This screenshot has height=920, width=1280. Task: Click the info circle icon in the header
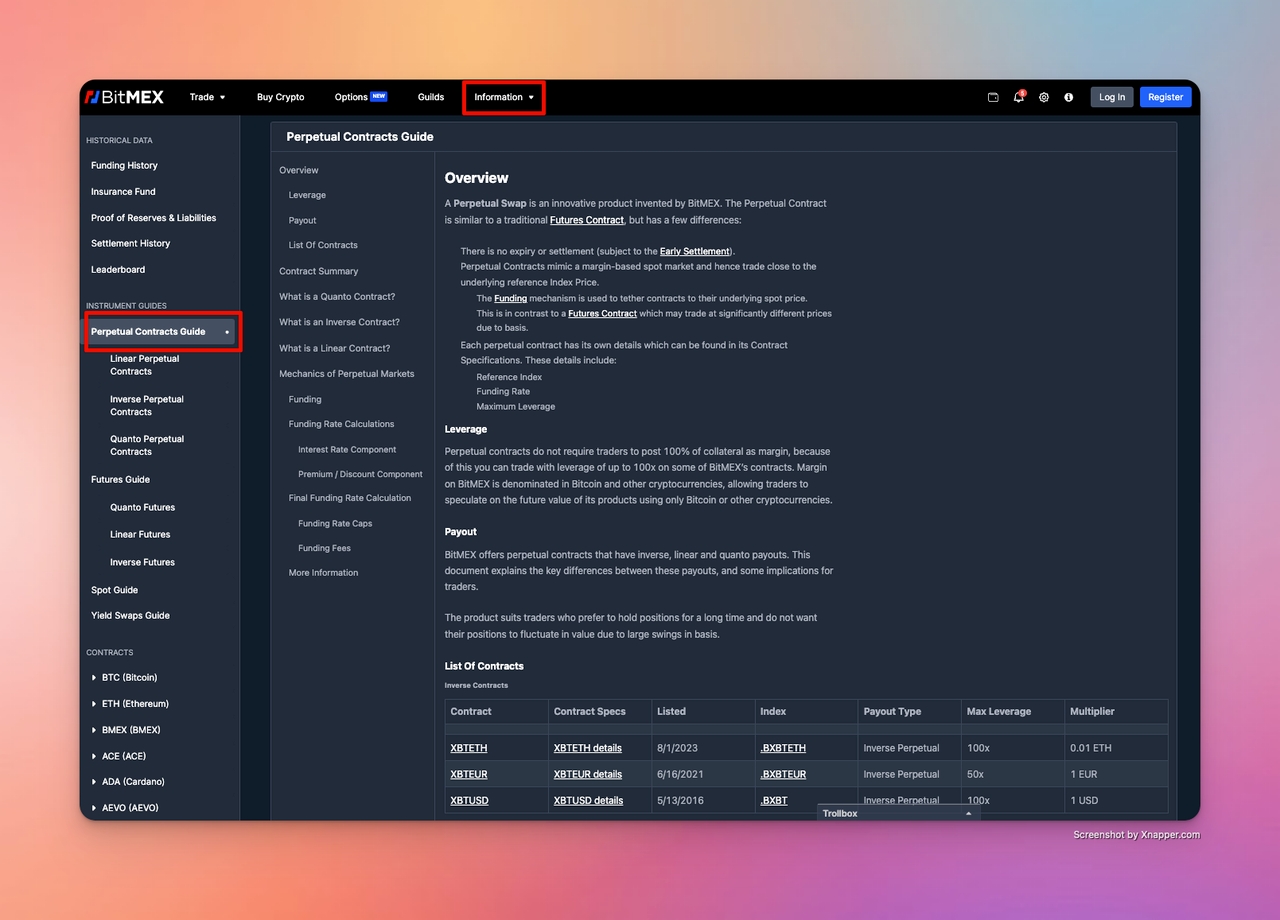(1069, 97)
